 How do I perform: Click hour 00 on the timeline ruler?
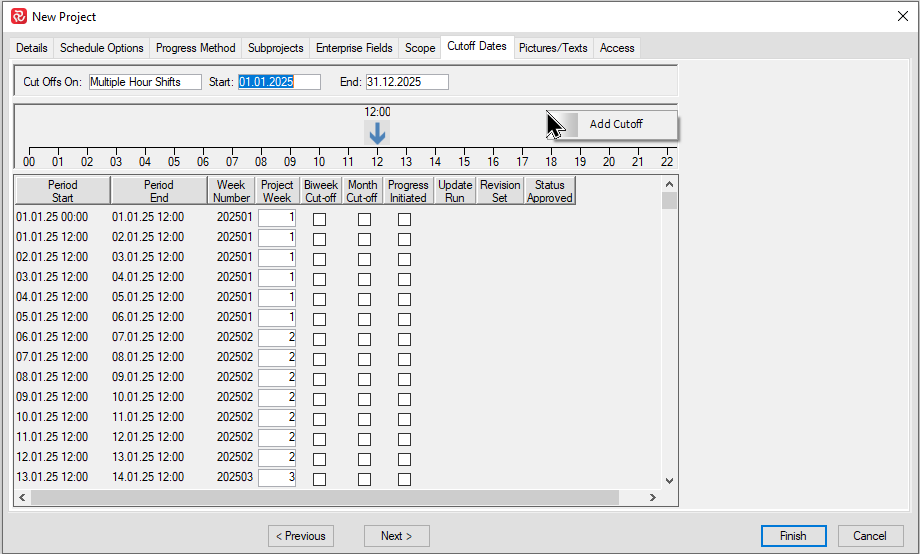point(29,161)
